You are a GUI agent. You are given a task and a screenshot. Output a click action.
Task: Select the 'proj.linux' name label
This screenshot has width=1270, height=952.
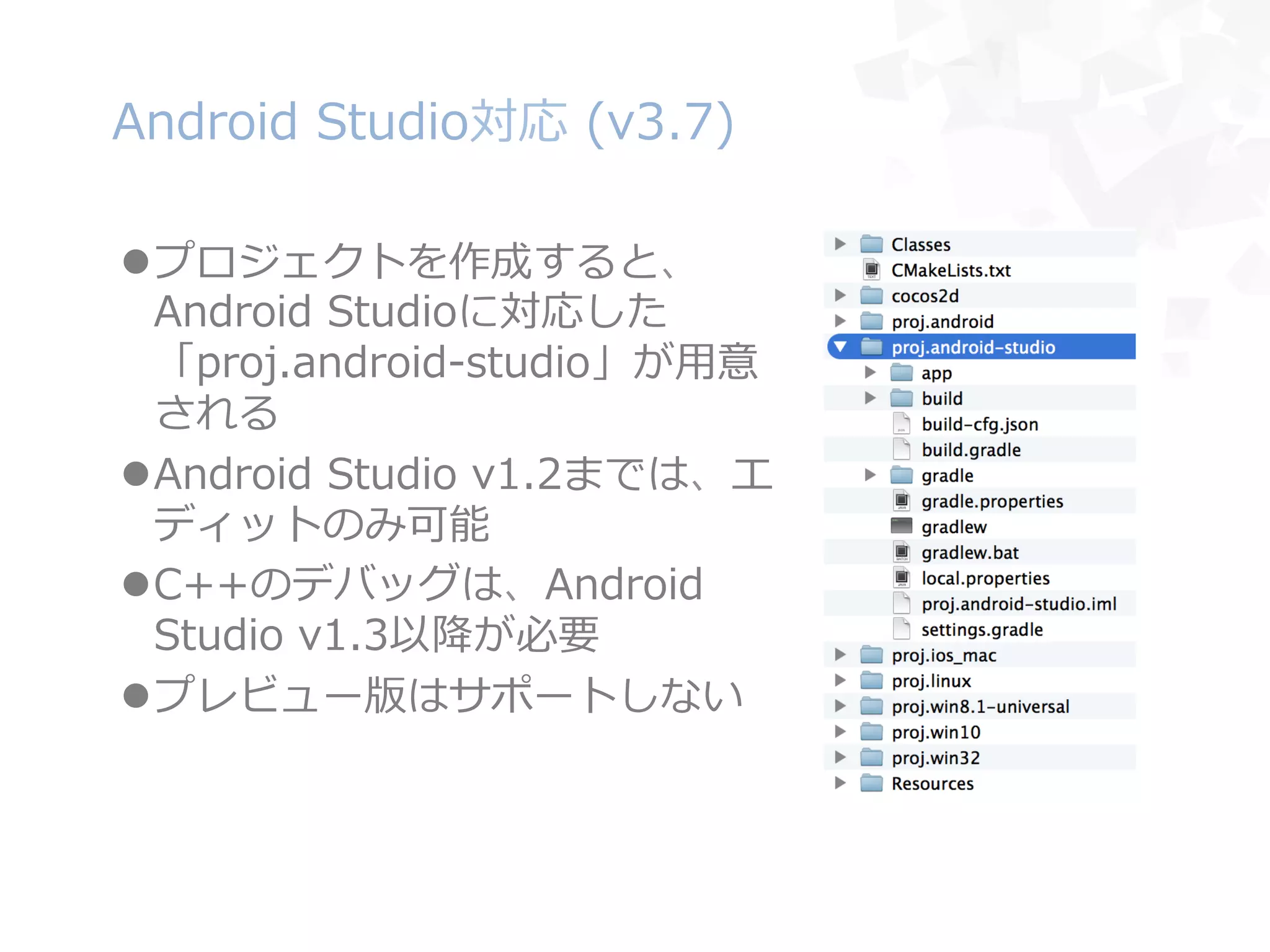[x=931, y=681]
